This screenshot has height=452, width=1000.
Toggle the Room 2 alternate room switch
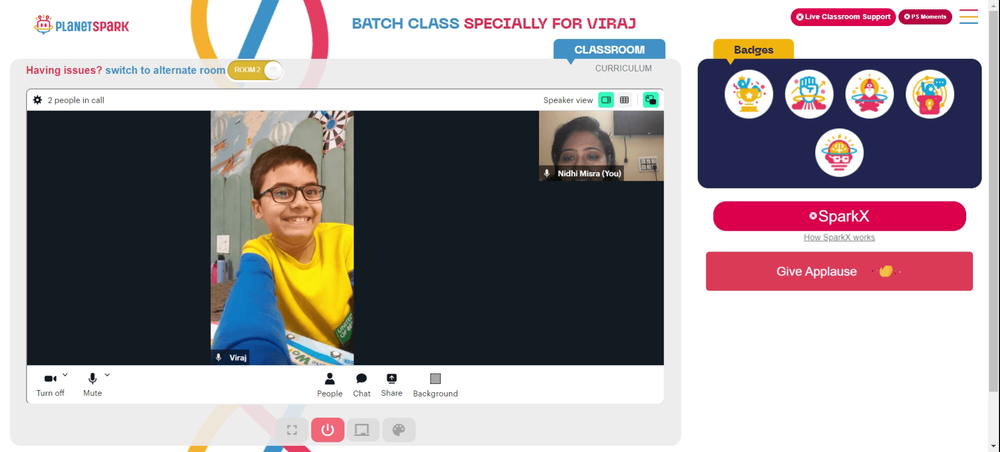point(255,70)
